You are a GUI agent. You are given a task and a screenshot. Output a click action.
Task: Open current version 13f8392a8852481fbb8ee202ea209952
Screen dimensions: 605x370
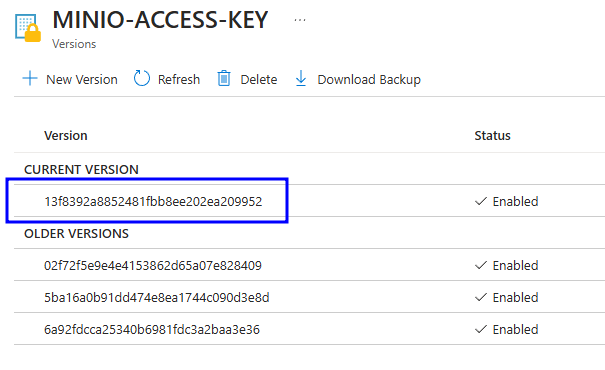click(x=153, y=201)
